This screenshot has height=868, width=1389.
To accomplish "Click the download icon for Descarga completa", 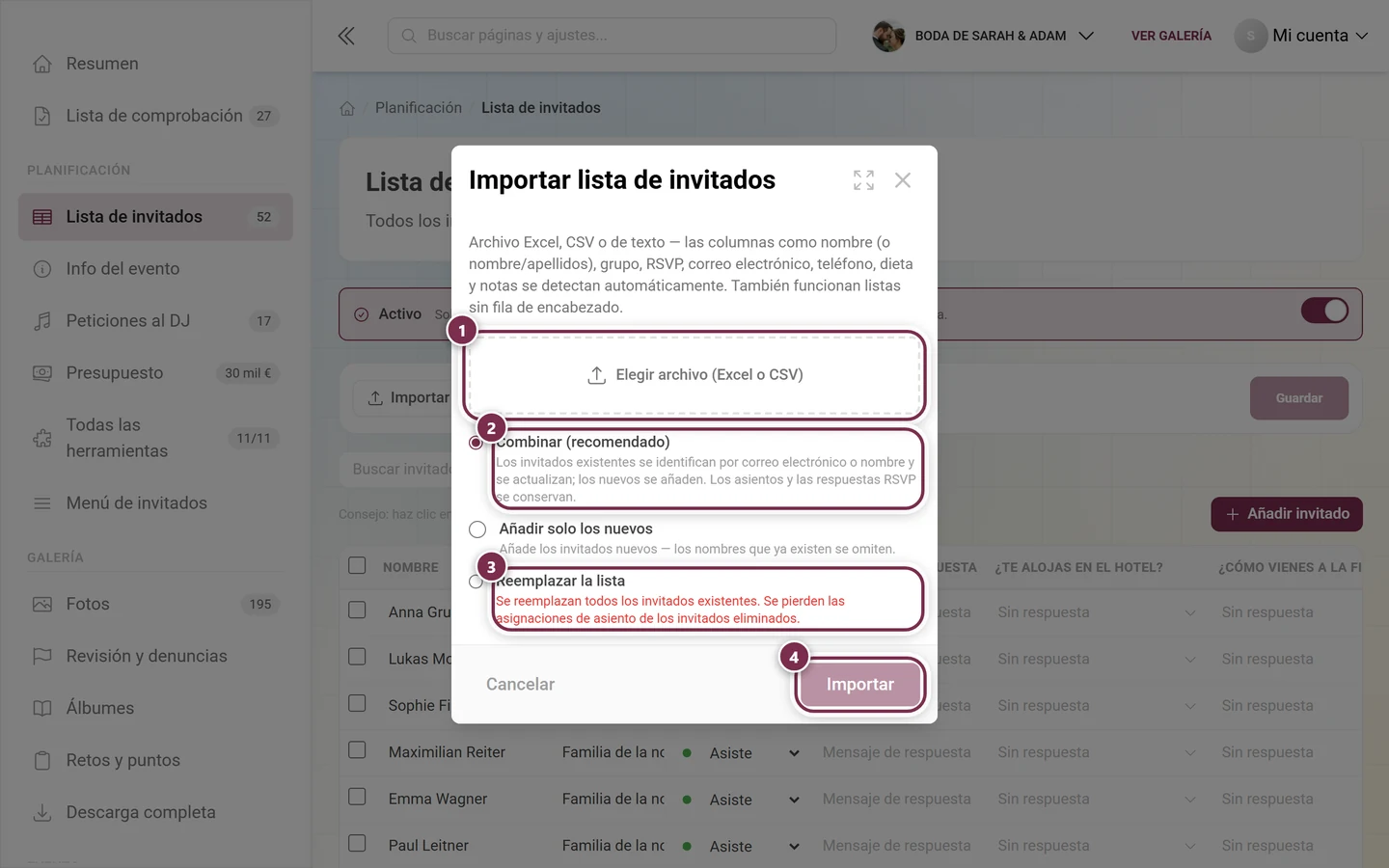I will [42, 813].
